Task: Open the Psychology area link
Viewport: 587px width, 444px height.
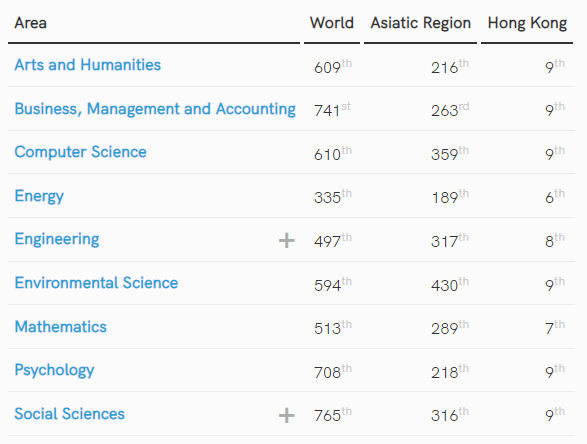Action: 54,371
